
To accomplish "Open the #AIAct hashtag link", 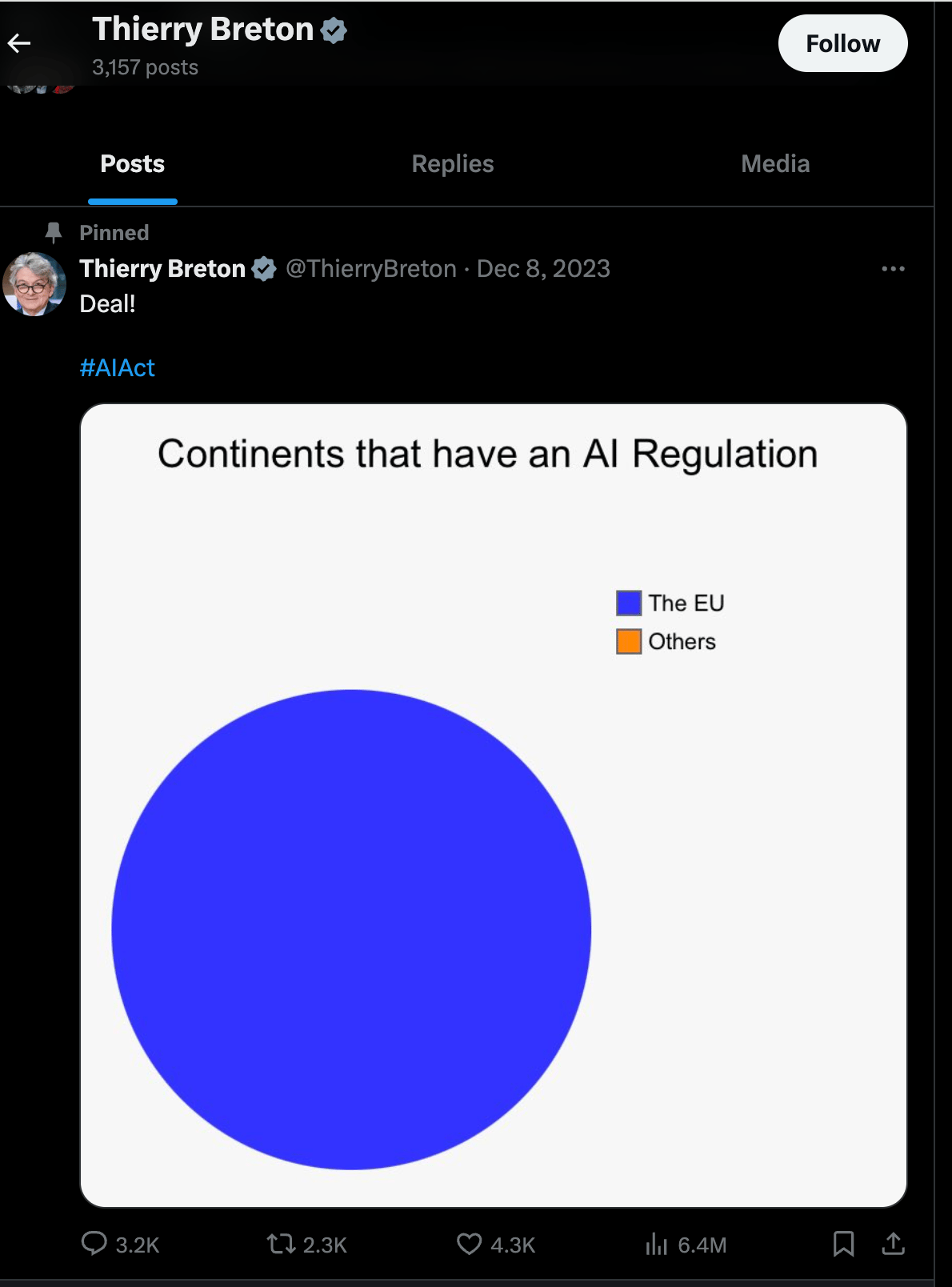I will click(x=118, y=367).
